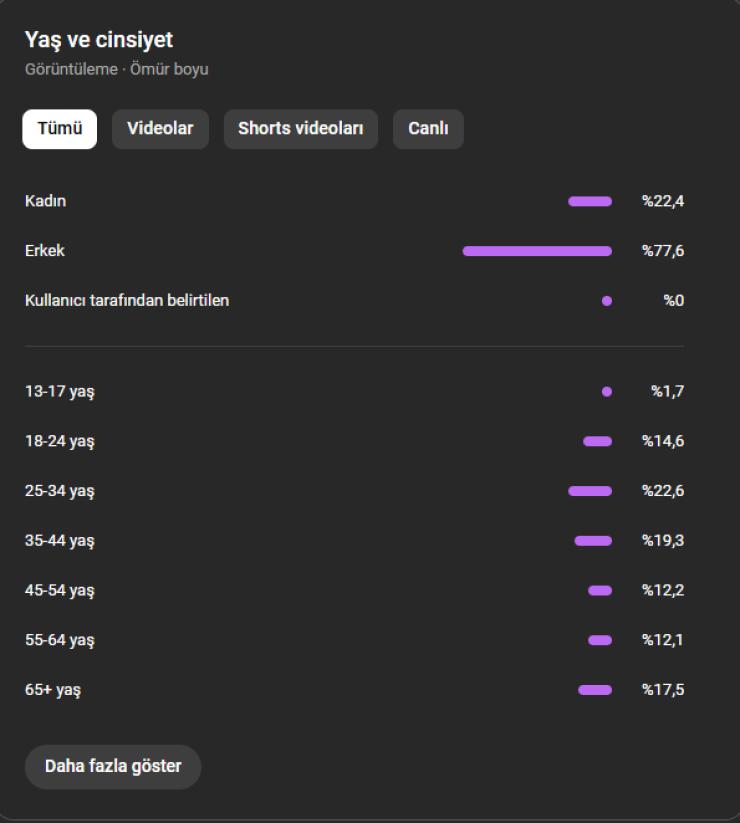740x823 pixels.
Task: Click the Daha fazla göster button
Action: click(113, 767)
